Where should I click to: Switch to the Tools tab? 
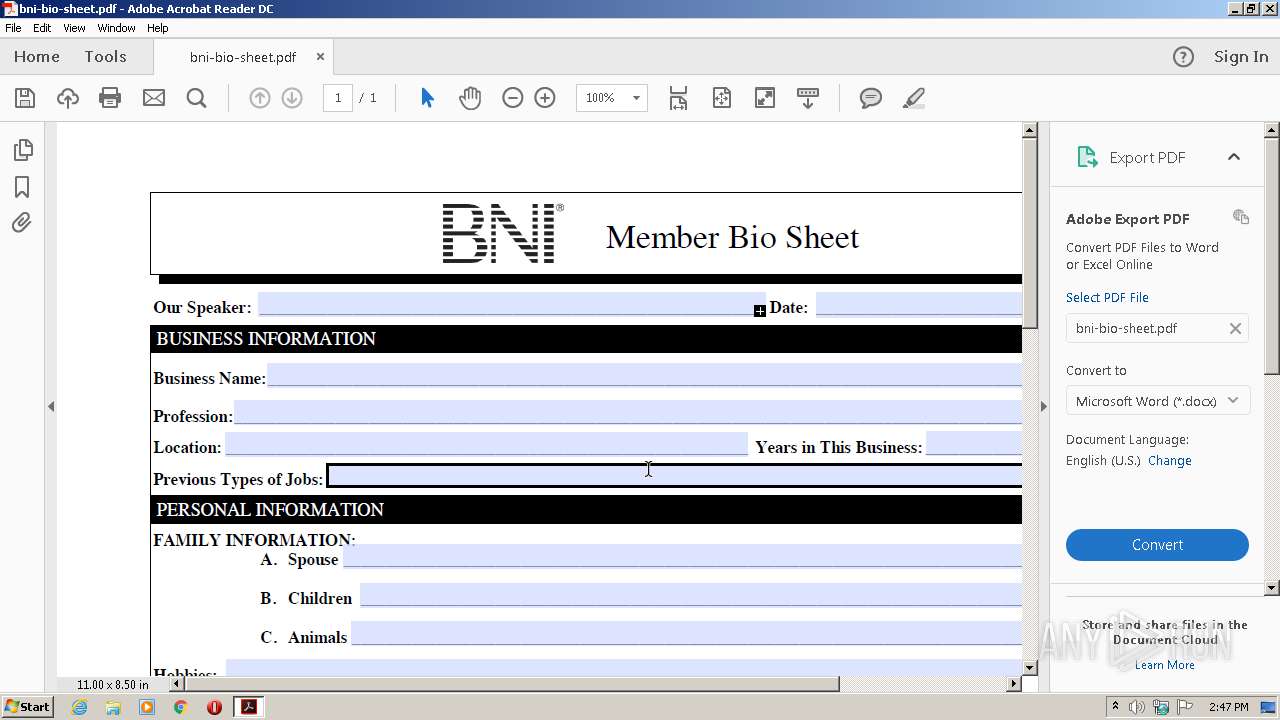point(105,57)
